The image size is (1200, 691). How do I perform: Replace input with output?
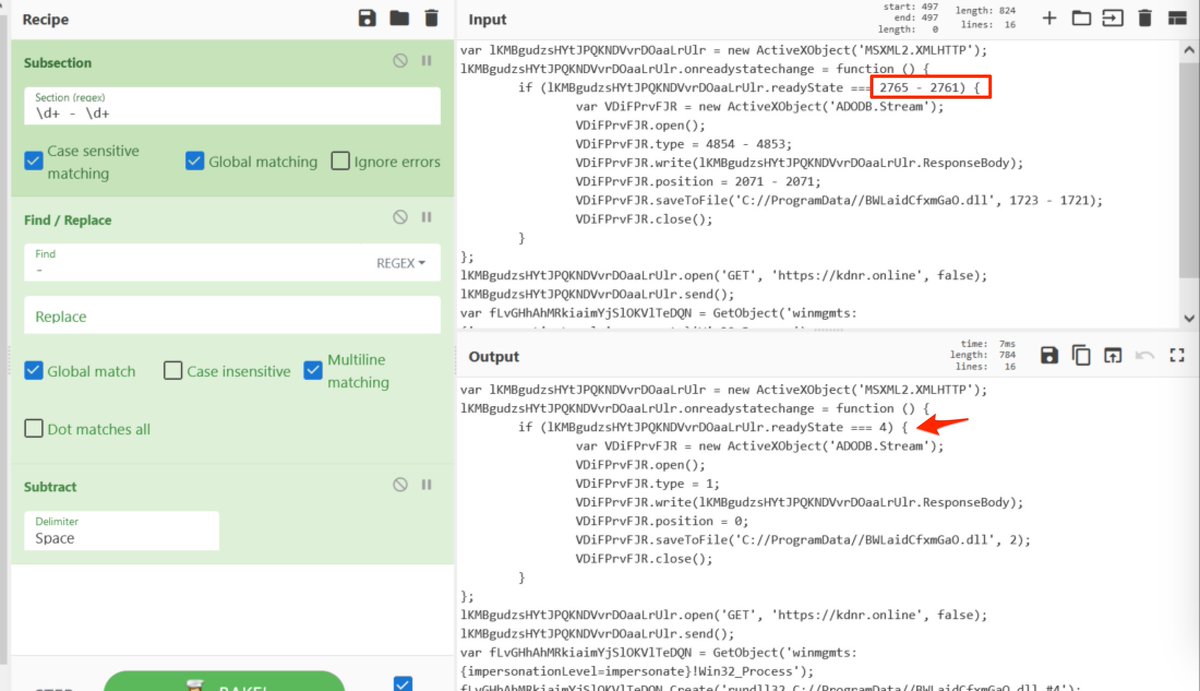tap(1113, 355)
